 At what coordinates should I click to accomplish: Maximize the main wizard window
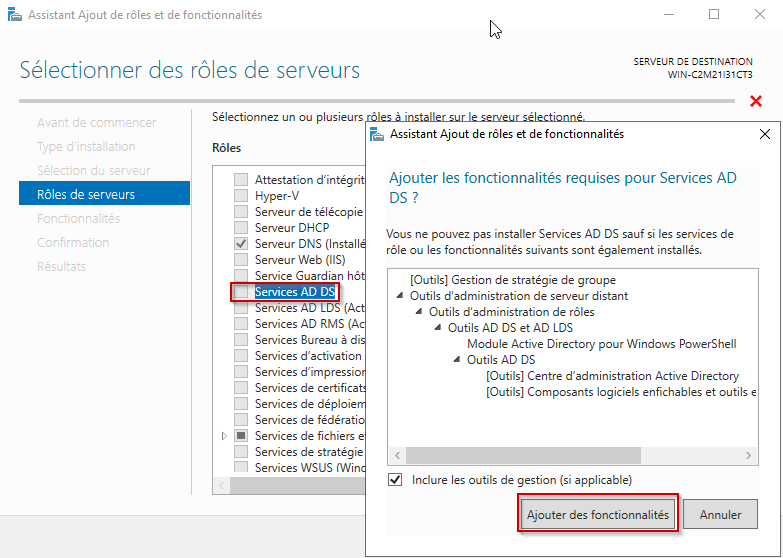tap(714, 14)
